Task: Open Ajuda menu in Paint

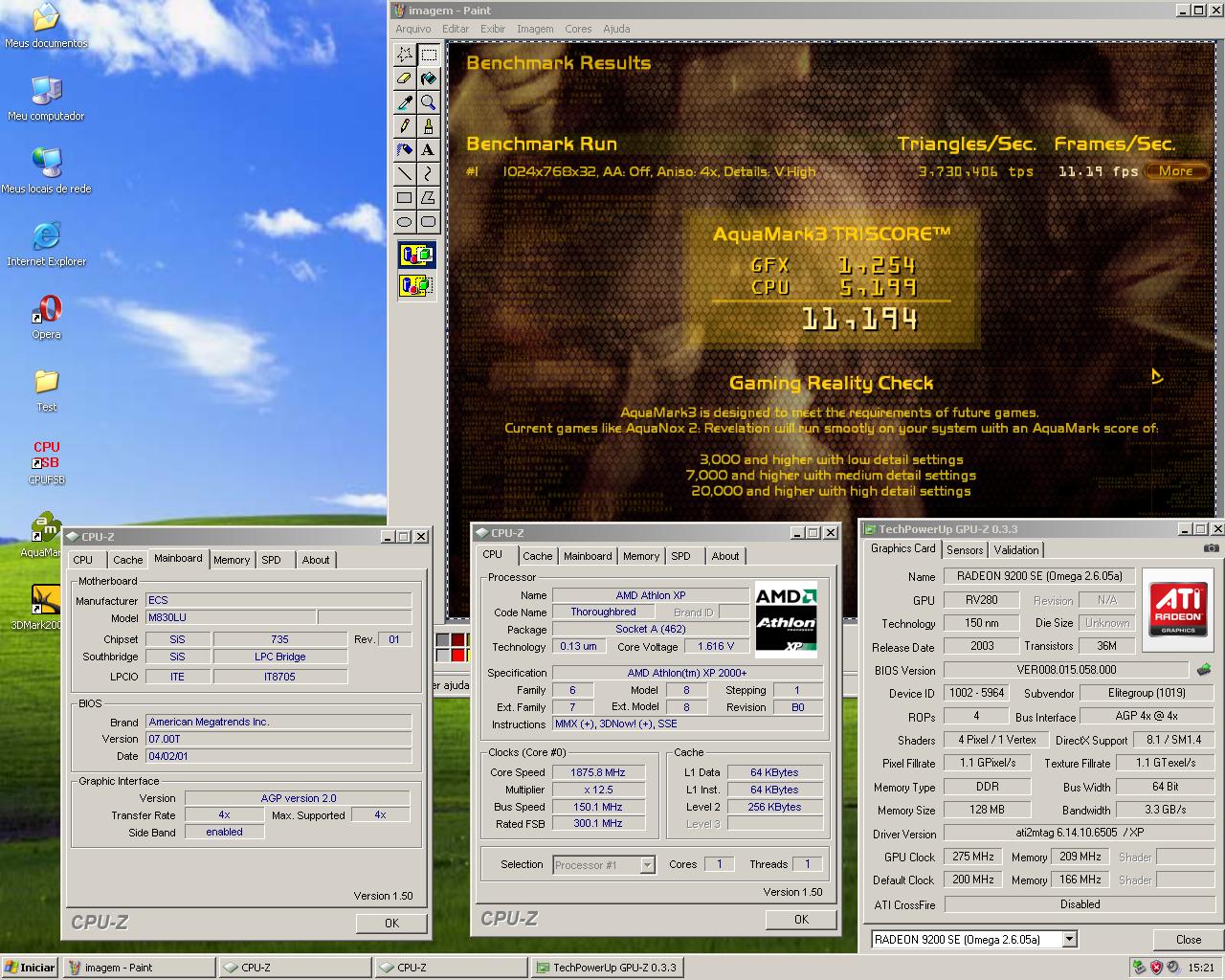Action: point(616,29)
